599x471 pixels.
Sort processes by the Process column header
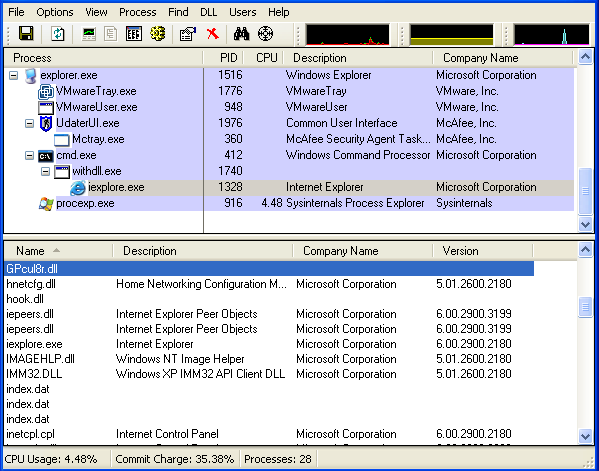coord(103,58)
